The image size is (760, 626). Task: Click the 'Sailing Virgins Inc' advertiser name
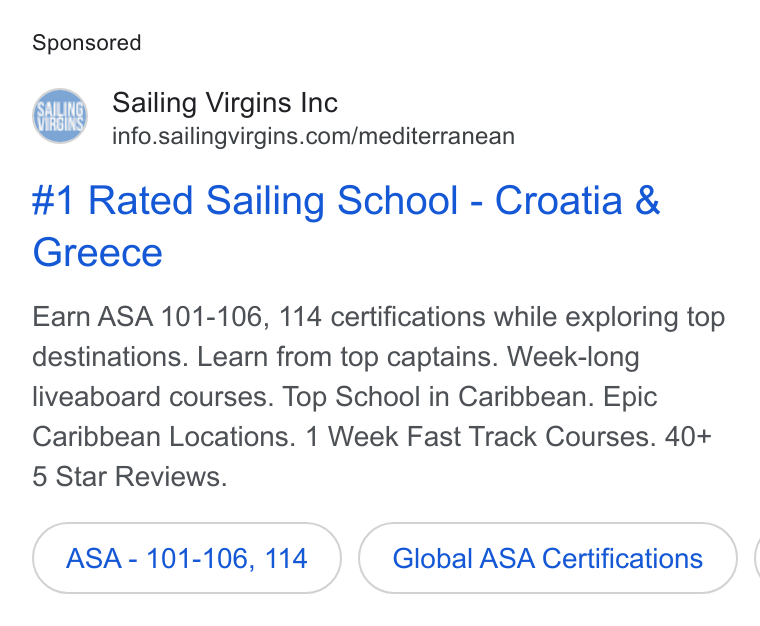click(x=225, y=103)
